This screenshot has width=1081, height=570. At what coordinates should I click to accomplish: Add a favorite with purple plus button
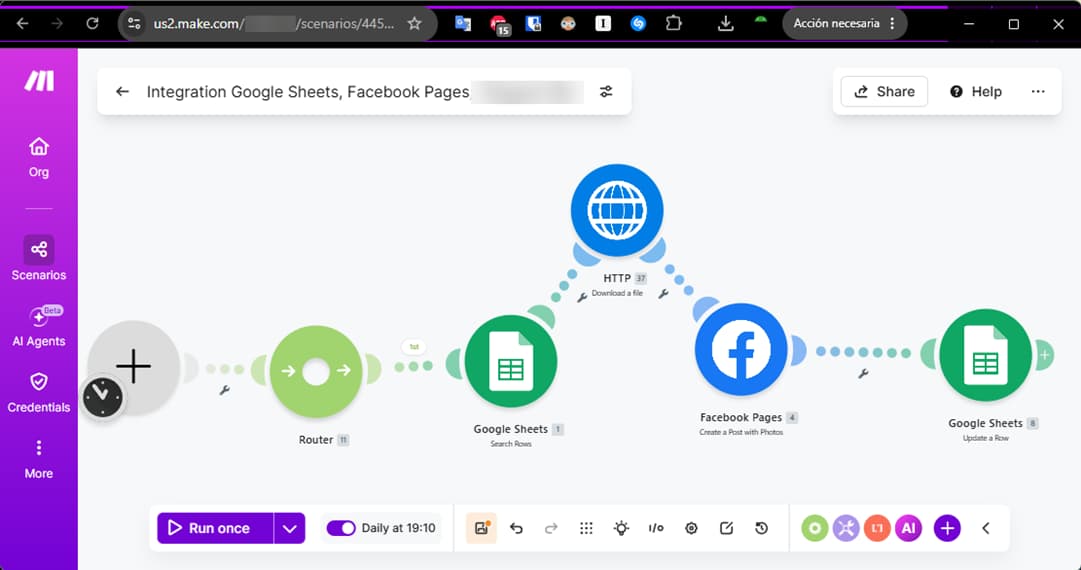[947, 529]
